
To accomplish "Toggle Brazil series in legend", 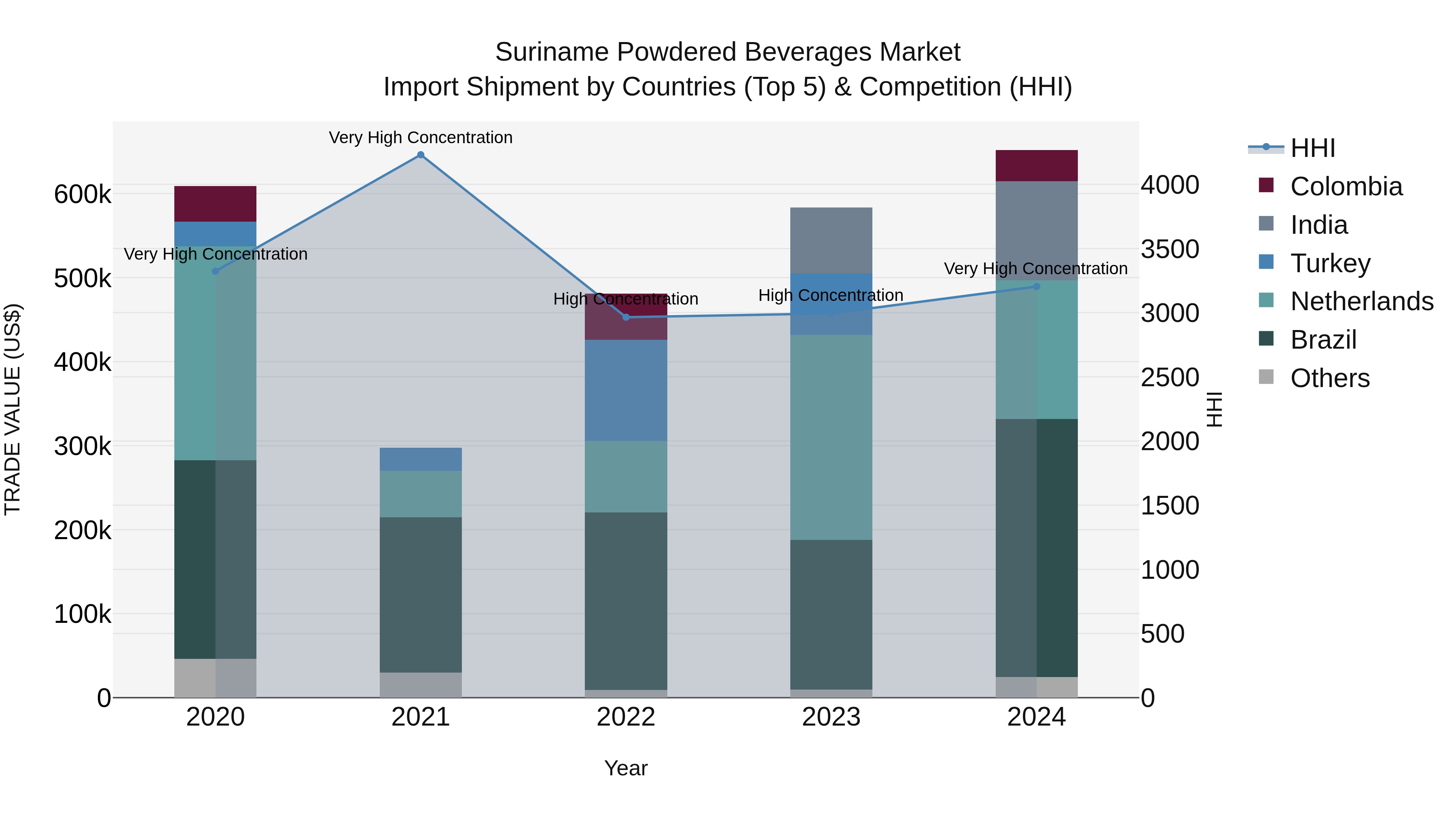I will coord(1308,340).
